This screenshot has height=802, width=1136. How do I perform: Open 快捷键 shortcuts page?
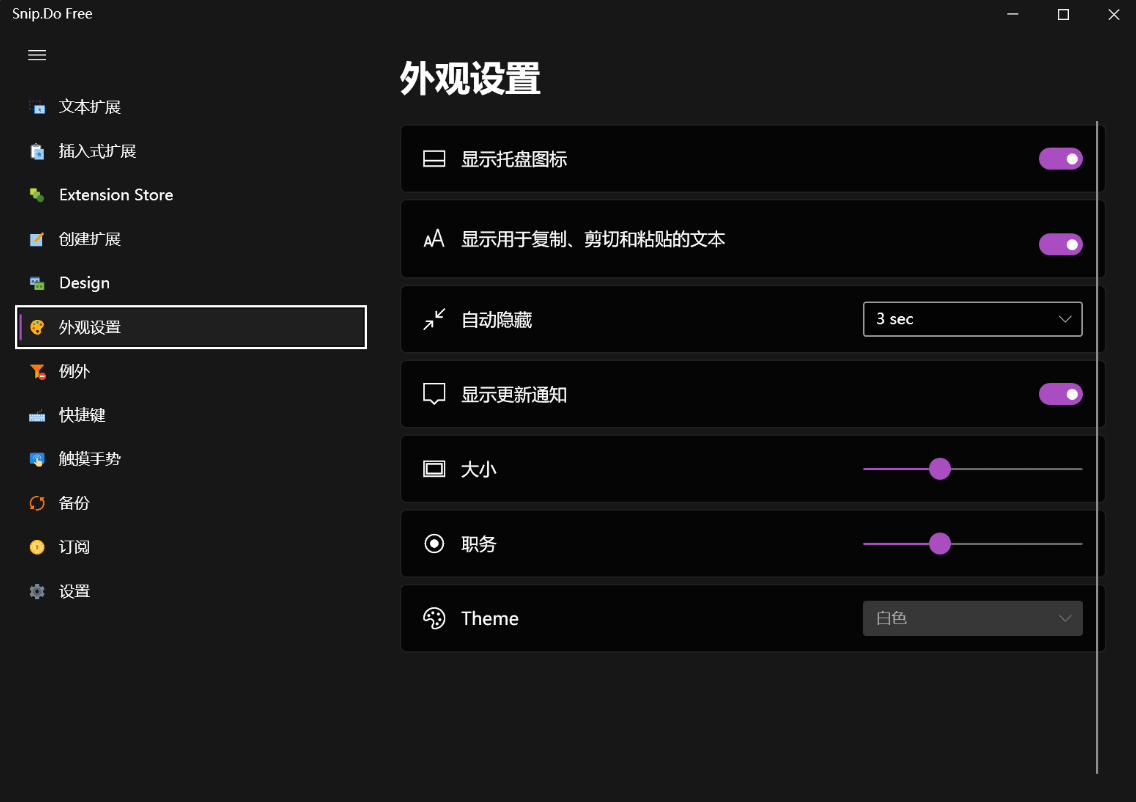191,415
